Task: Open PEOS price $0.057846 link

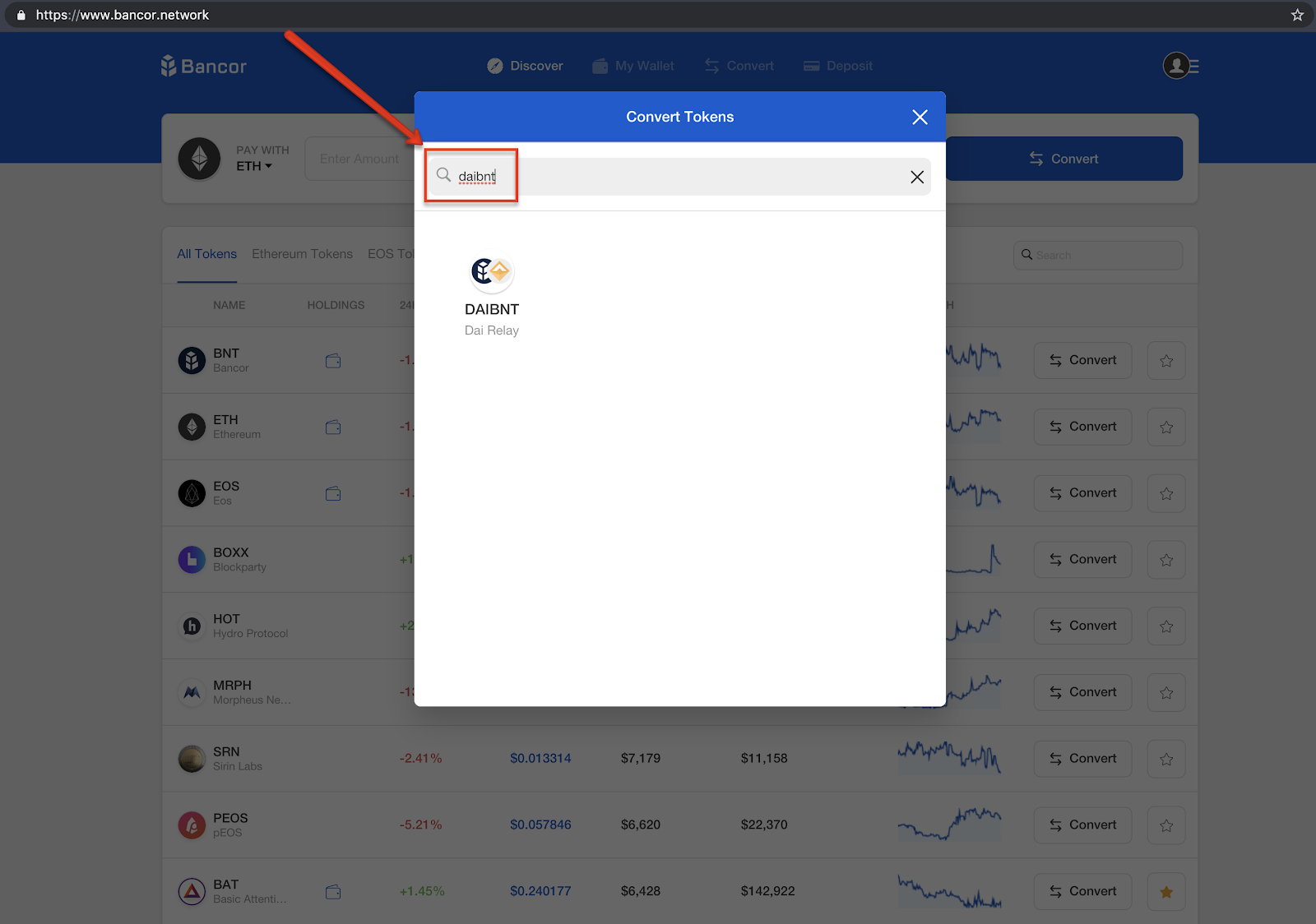Action: 540,825
